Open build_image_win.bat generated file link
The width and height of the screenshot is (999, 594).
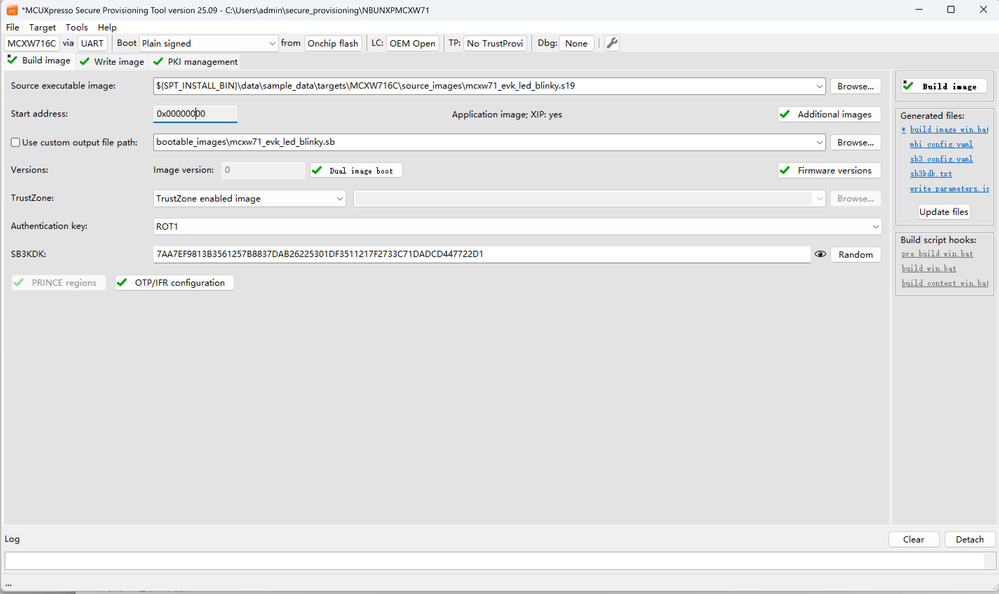pyautogui.click(x=949, y=129)
